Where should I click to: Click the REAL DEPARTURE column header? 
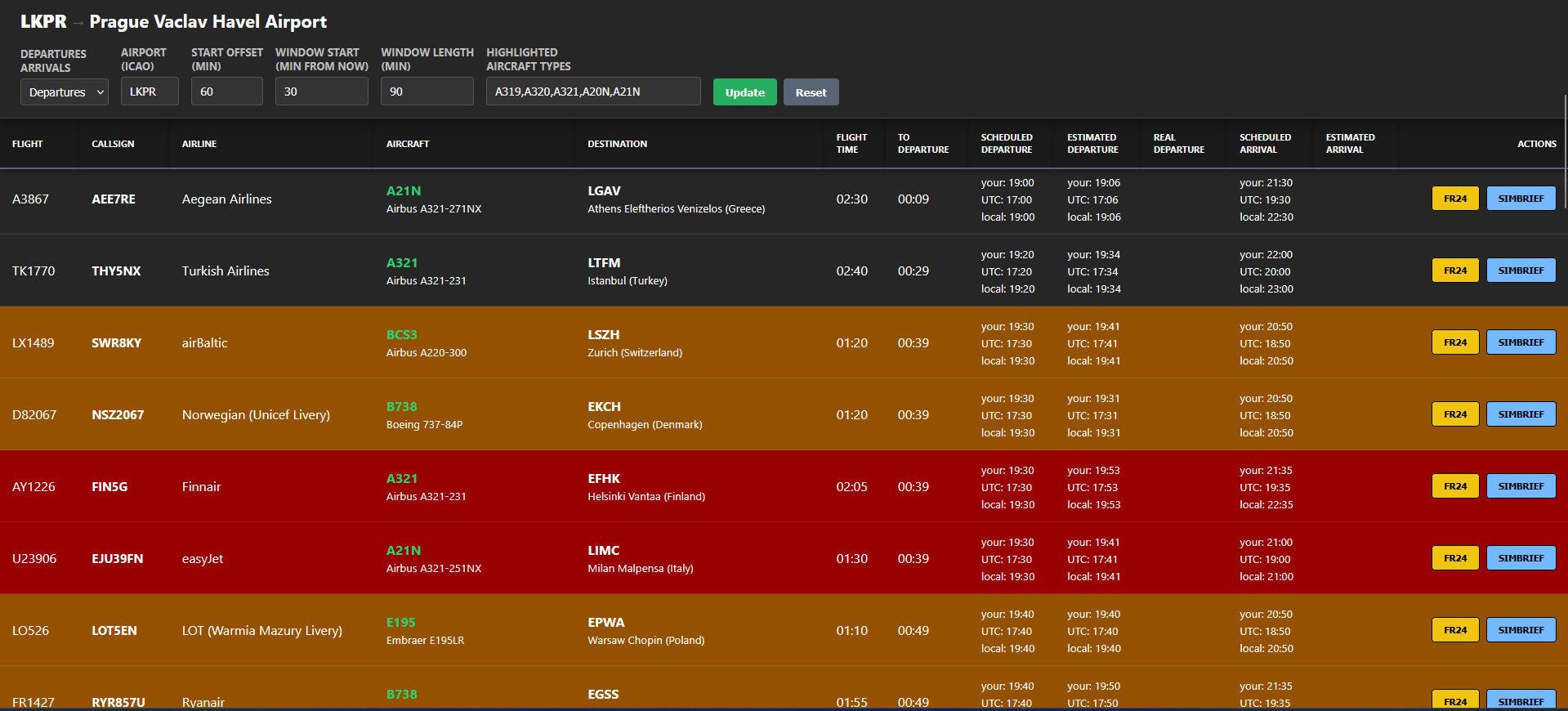pos(1179,144)
